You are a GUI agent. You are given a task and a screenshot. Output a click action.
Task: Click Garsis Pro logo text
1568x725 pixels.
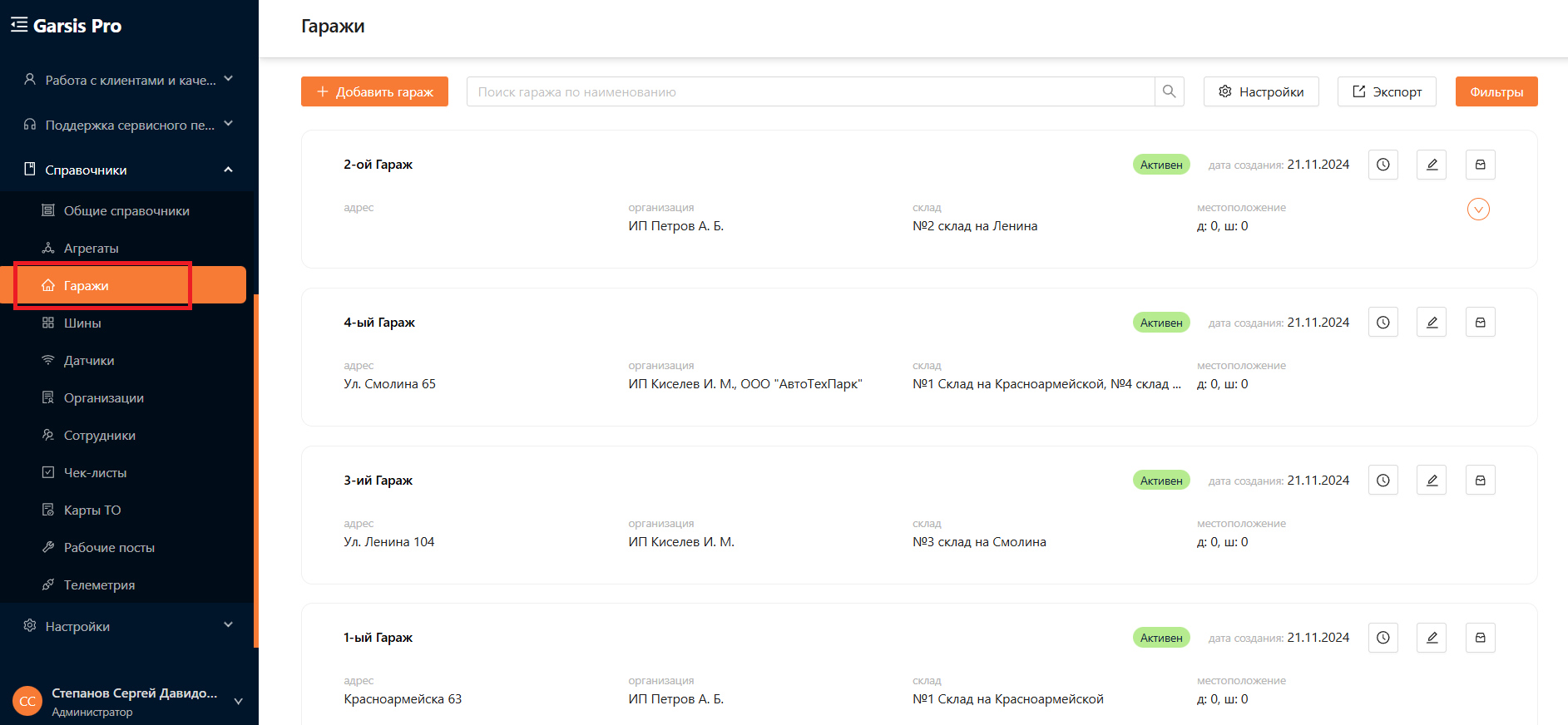click(x=77, y=26)
